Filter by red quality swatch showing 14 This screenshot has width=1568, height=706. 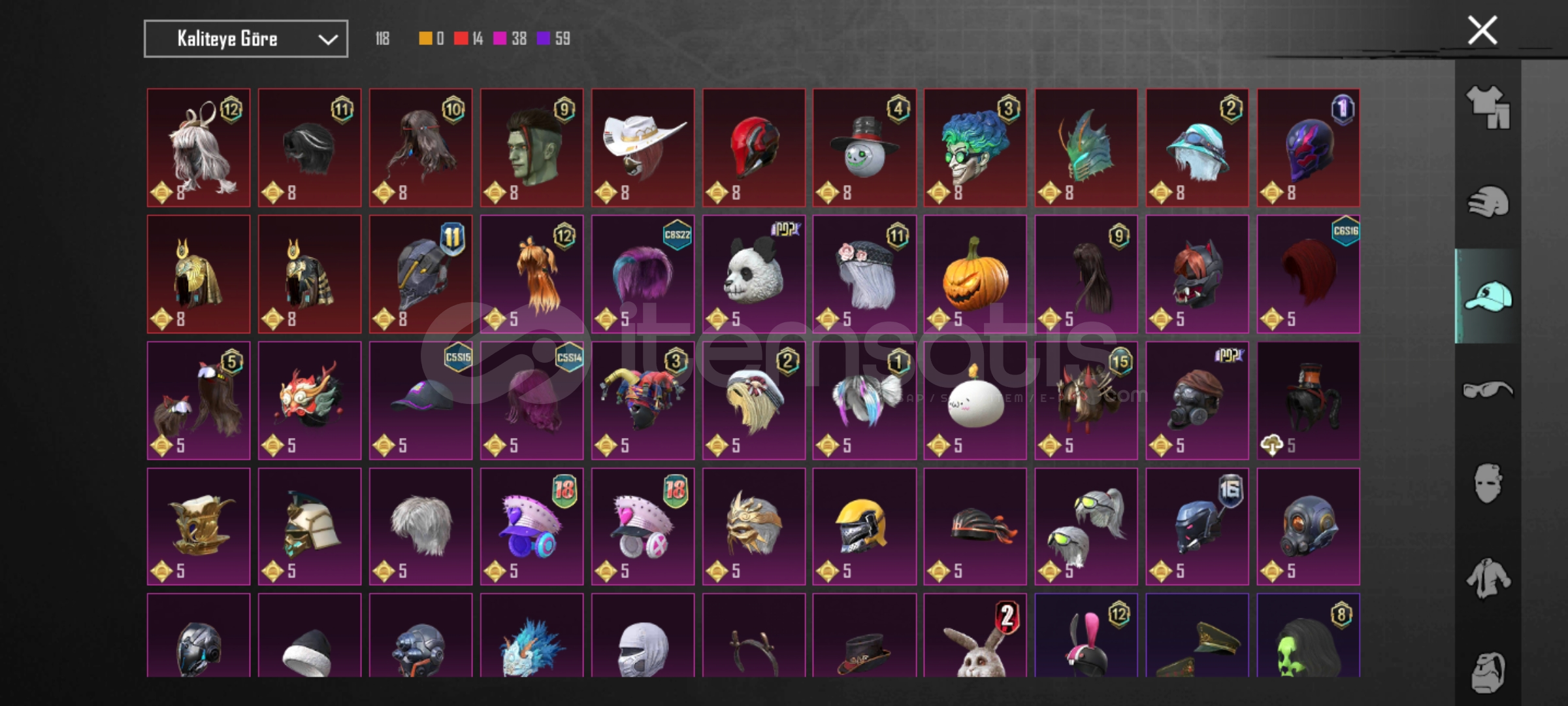468,39
